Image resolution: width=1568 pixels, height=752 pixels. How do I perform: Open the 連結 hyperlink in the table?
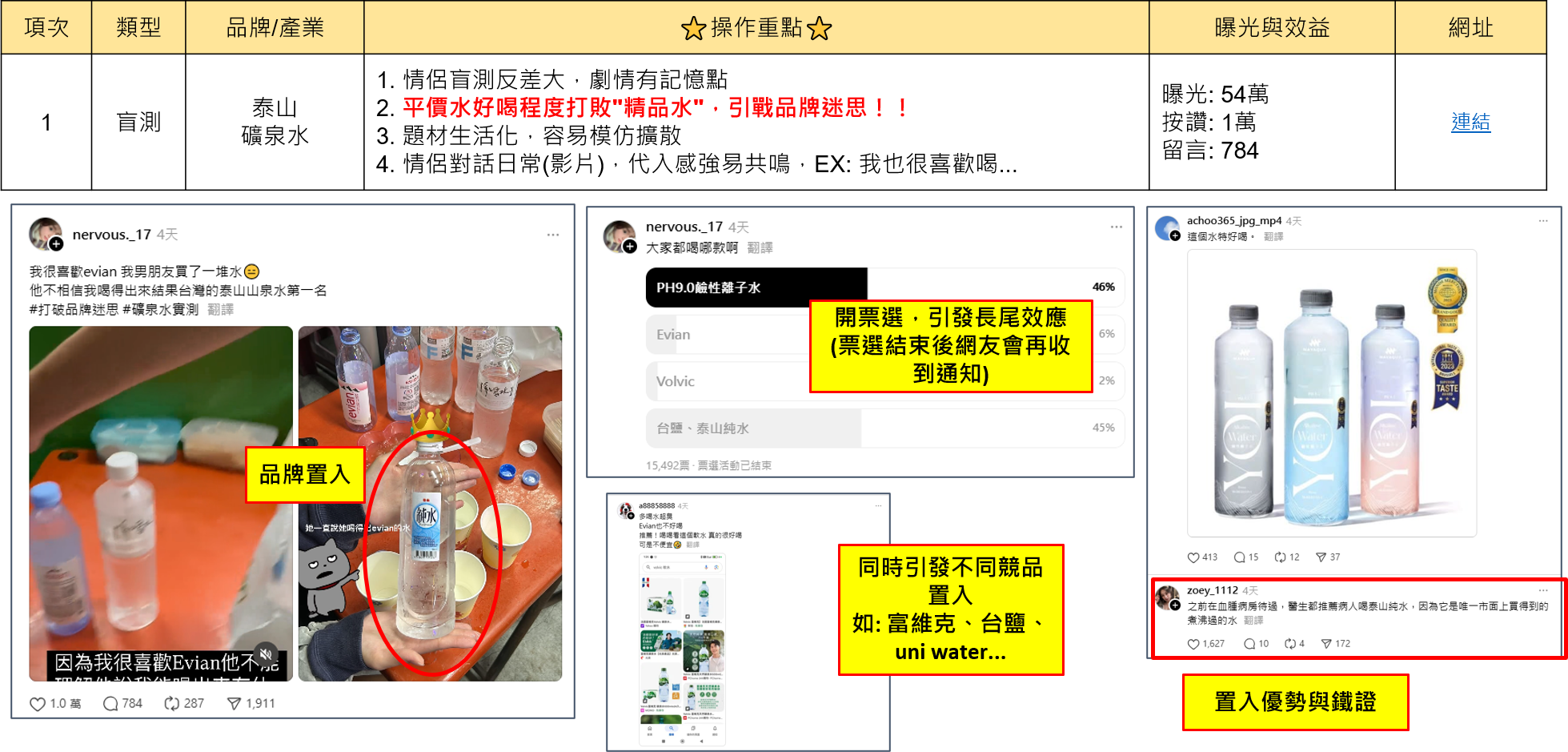coord(1470,122)
